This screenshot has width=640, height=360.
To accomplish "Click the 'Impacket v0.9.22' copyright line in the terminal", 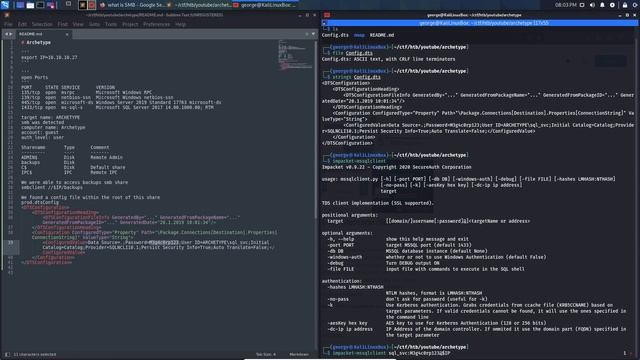I will pyautogui.click(x=396, y=167).
